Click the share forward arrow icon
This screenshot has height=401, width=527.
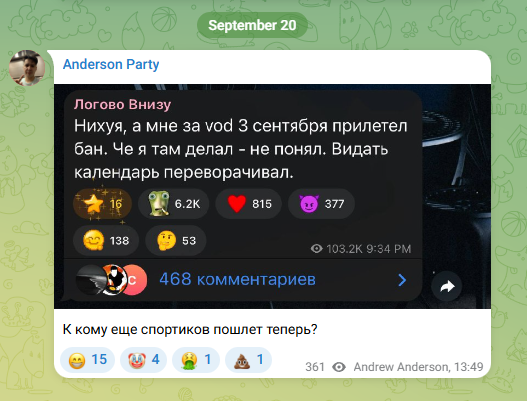(447, 286)
